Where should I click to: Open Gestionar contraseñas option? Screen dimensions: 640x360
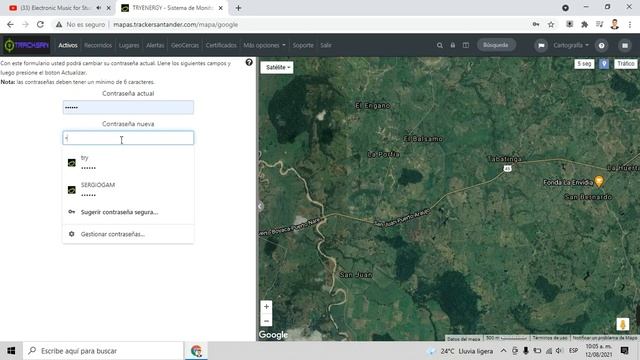click(x=128, y=234)
